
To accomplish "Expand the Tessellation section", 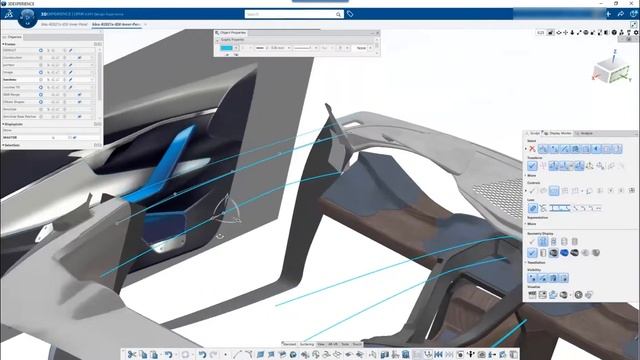I will point(536,262).
